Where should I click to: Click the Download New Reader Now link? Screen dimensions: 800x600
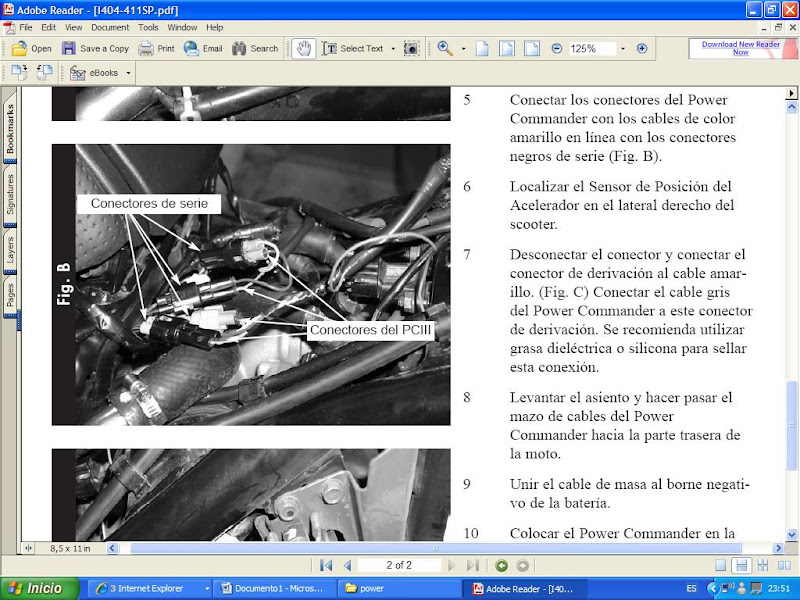[x=740, y=48]
